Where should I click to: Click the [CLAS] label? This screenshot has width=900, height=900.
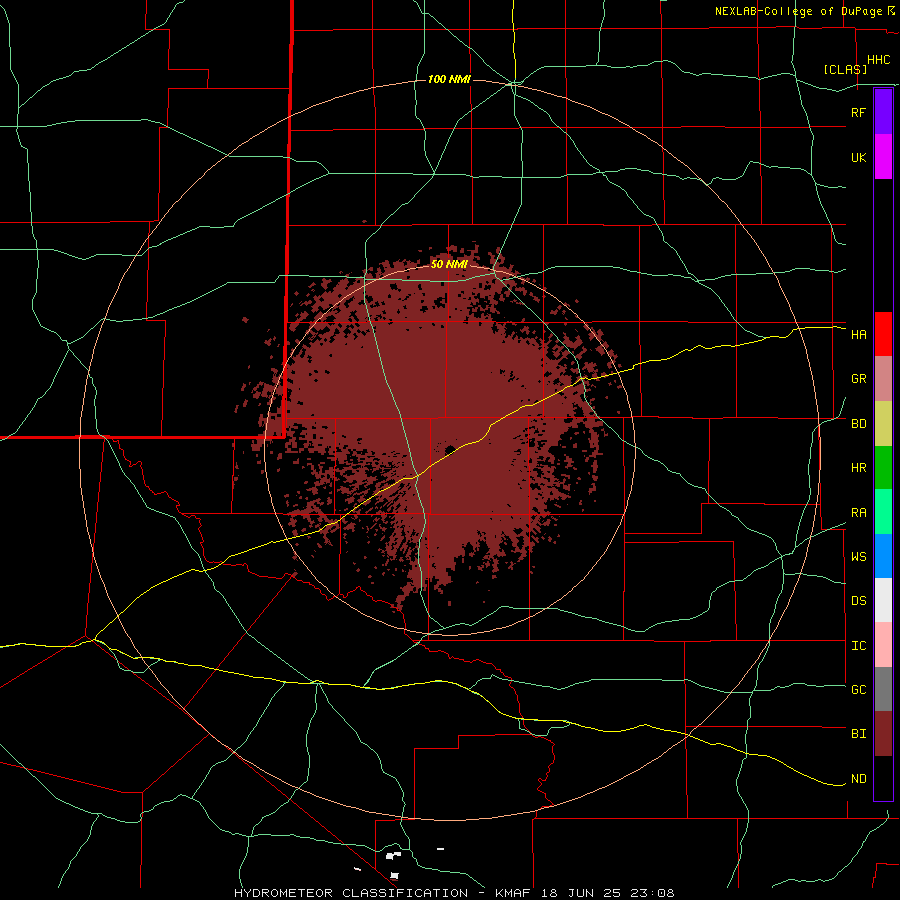[845, 69]
